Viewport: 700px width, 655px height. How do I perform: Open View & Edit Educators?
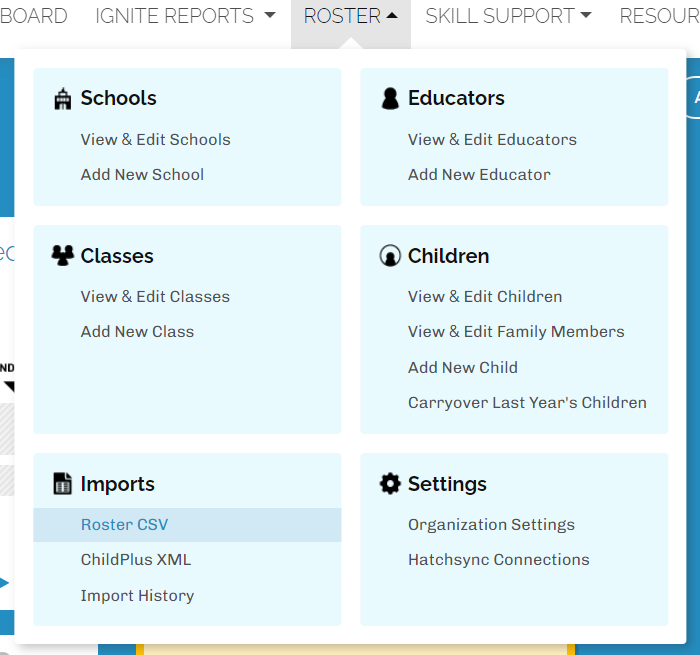pos(492,140)
